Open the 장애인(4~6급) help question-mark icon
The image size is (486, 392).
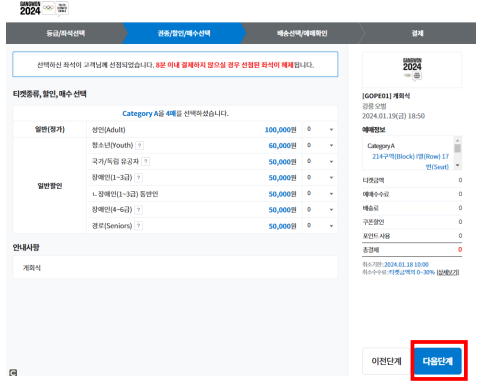pos(139,210)
